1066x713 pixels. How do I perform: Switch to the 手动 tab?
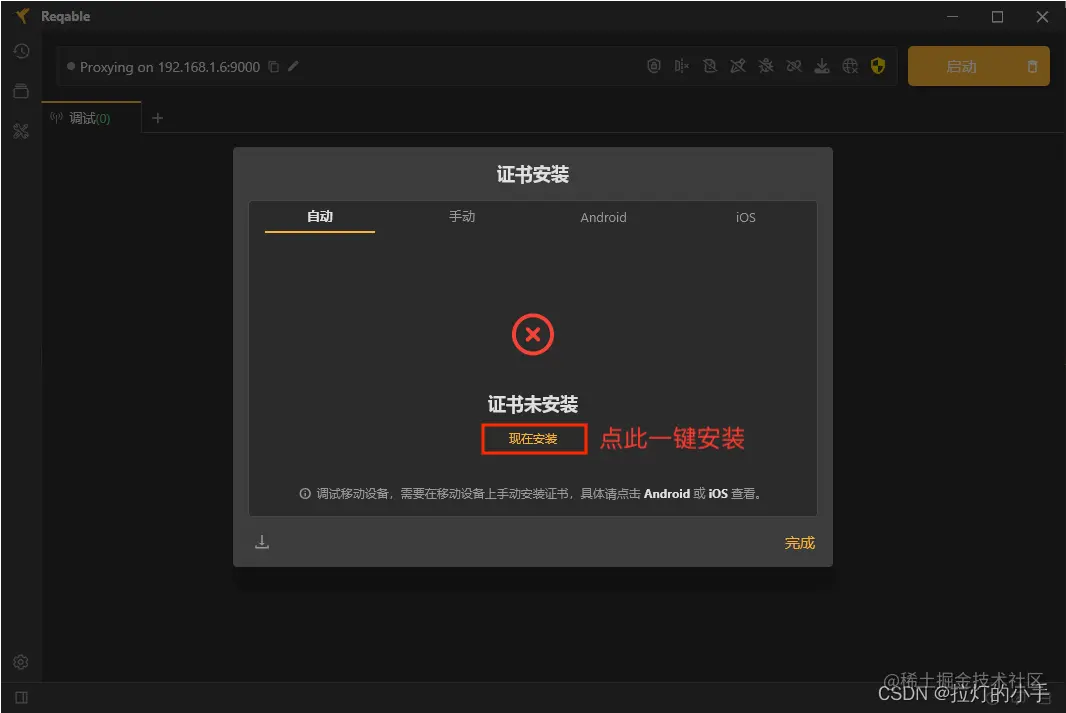462,217
